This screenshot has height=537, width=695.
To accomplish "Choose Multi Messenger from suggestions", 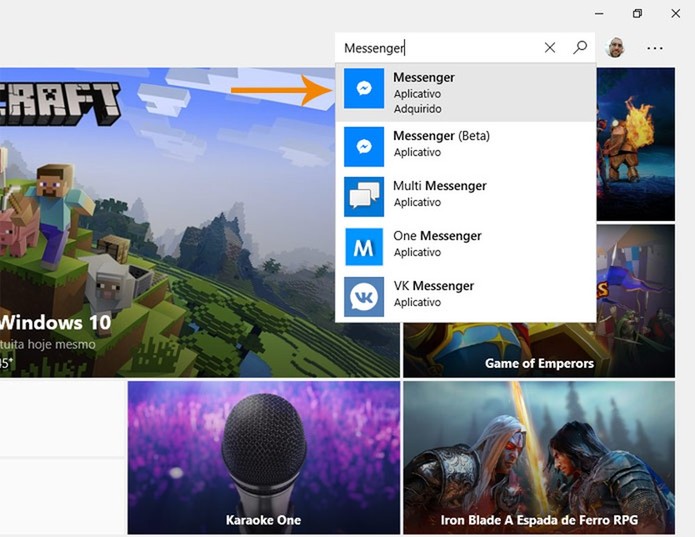I will pos(465,197).
